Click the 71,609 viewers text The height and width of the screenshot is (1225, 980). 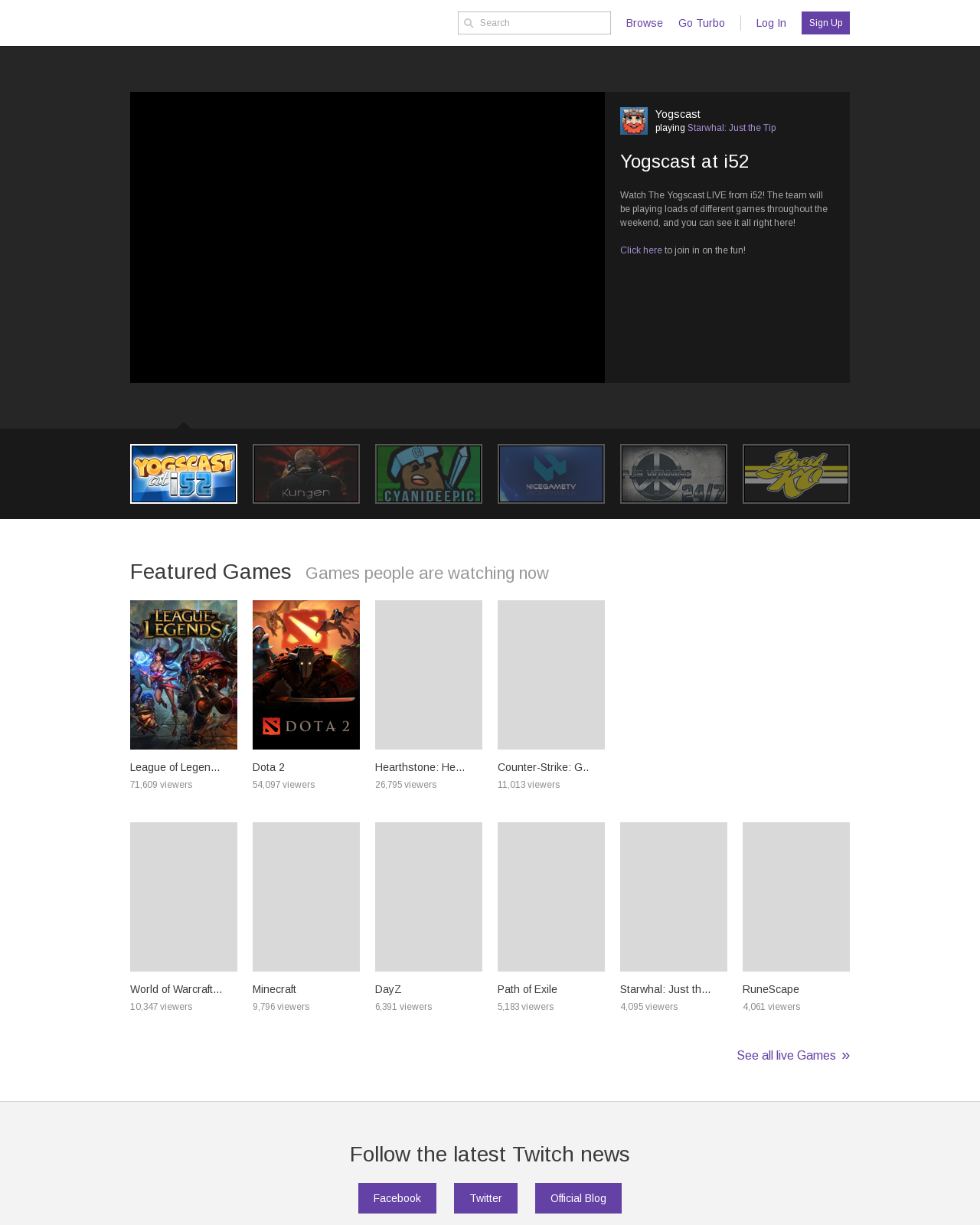tap(162, 785)
